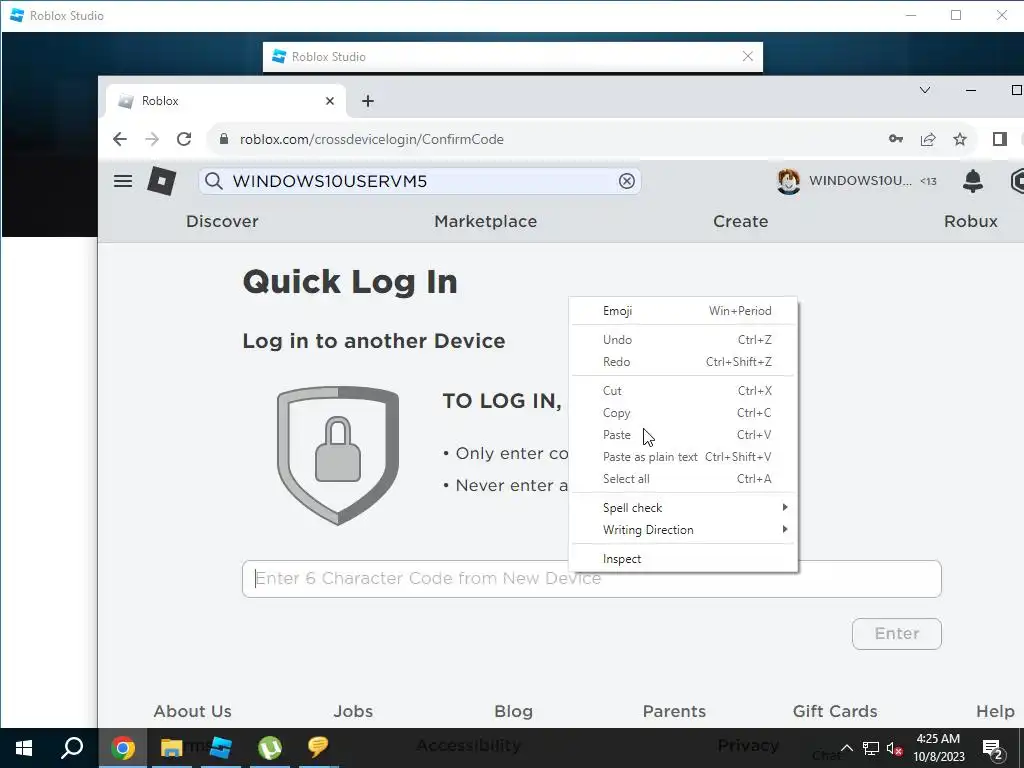Screen dimensions: 1024x768
Task: Switch to Roblox Studio in the taskbar
Action: click(221, 748)
